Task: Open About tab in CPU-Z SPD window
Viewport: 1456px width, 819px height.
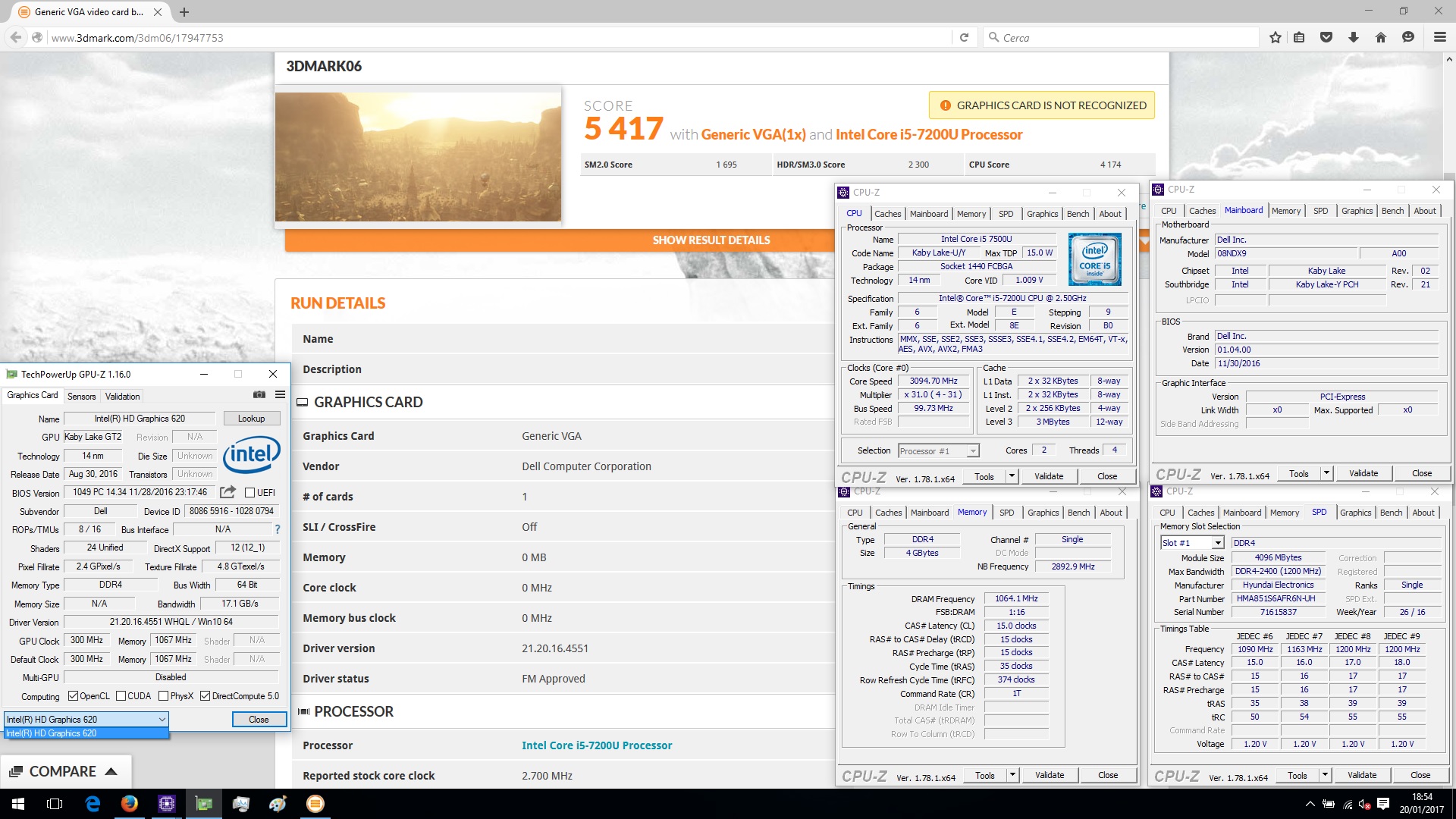Action: click(1423, 513)
